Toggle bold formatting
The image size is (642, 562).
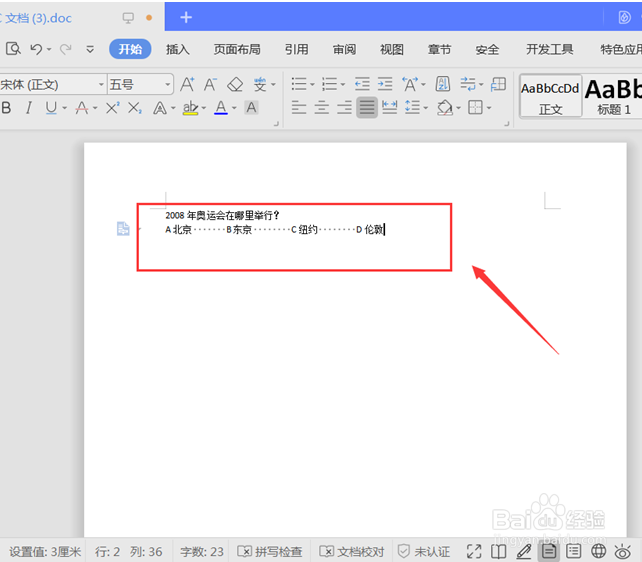tap(6, 108)
